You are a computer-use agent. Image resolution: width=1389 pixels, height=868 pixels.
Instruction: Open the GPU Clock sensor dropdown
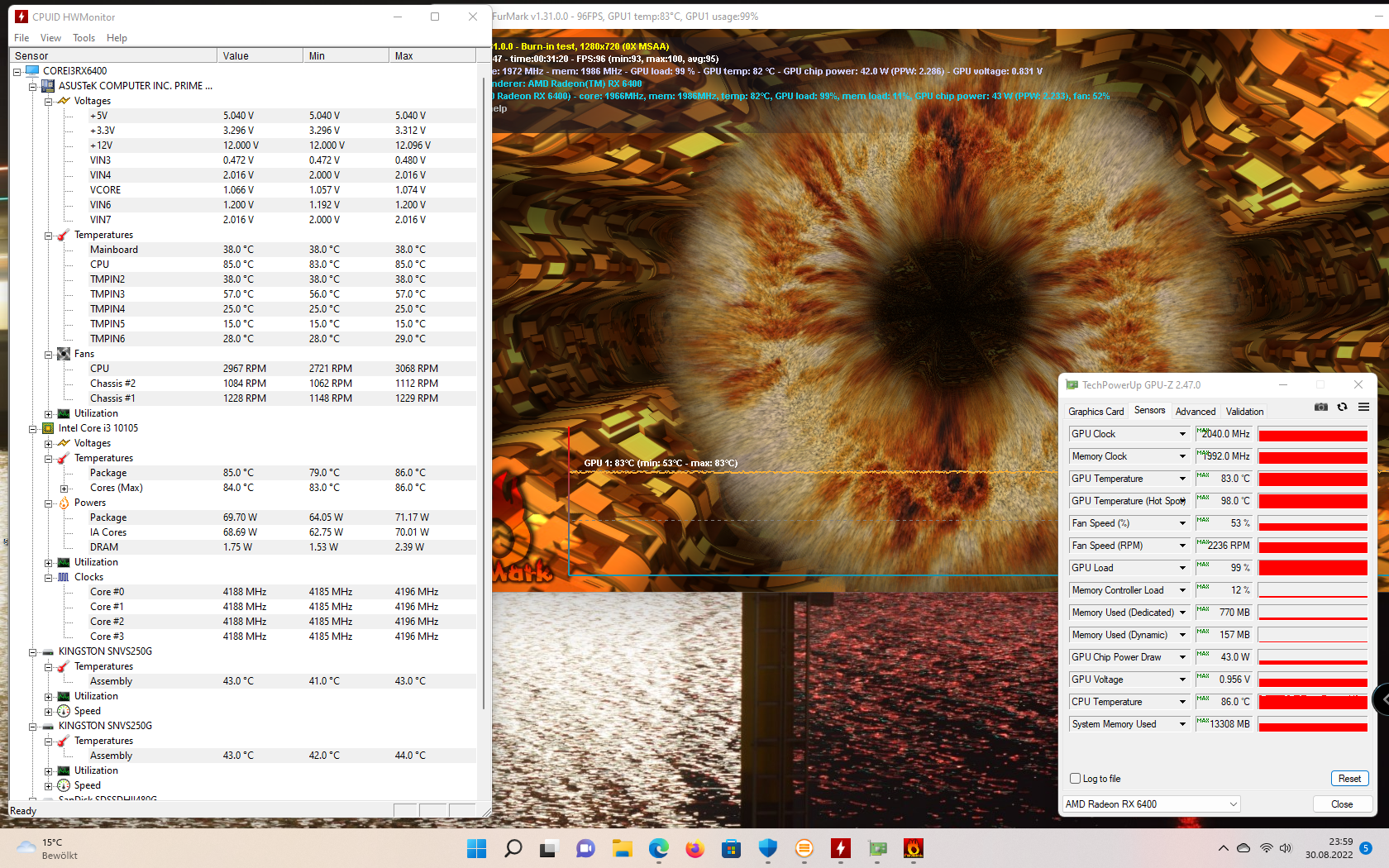(x=1182, y=434)
